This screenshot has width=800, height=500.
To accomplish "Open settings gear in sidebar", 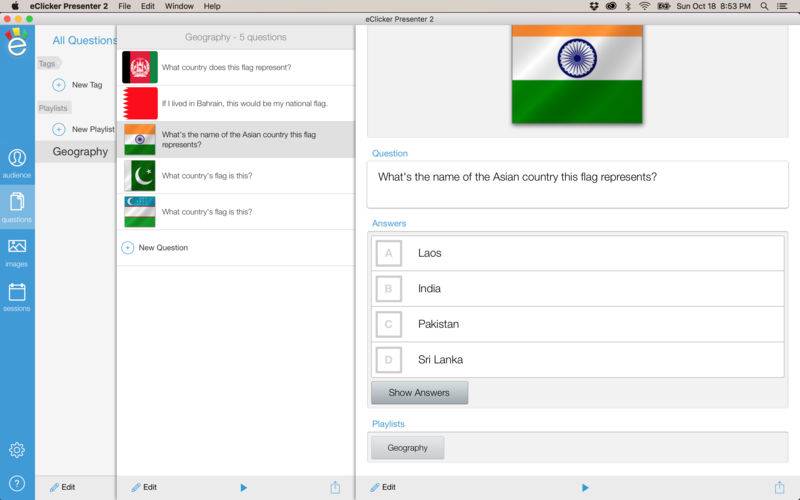I will pos(17,449).
